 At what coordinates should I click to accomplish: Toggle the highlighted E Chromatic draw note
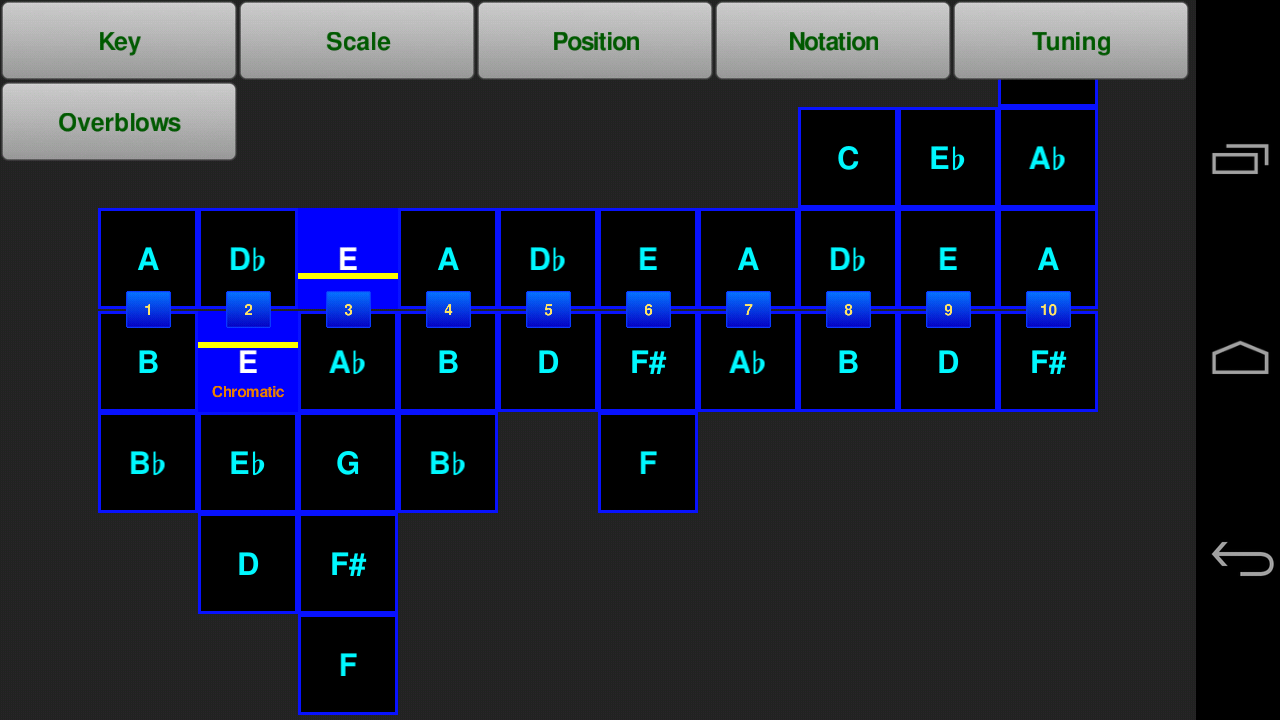click(248, 372)
